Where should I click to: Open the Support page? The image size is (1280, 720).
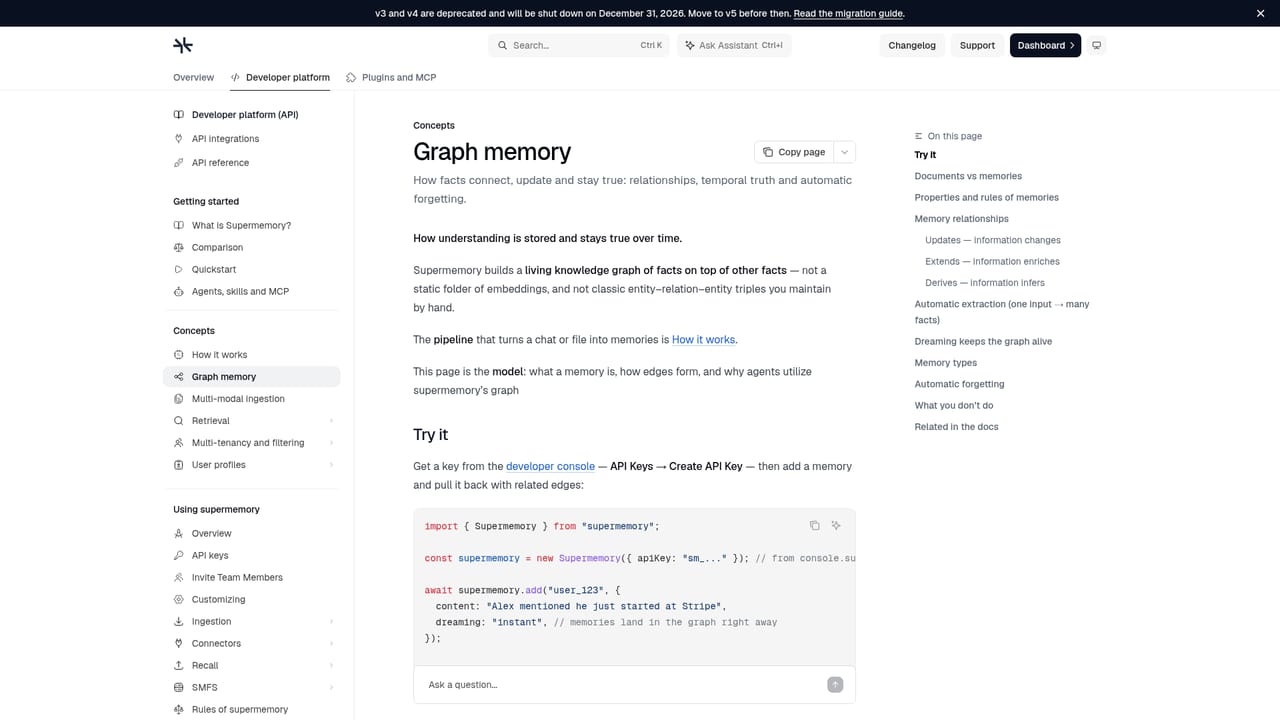click(x=977, y=45)
